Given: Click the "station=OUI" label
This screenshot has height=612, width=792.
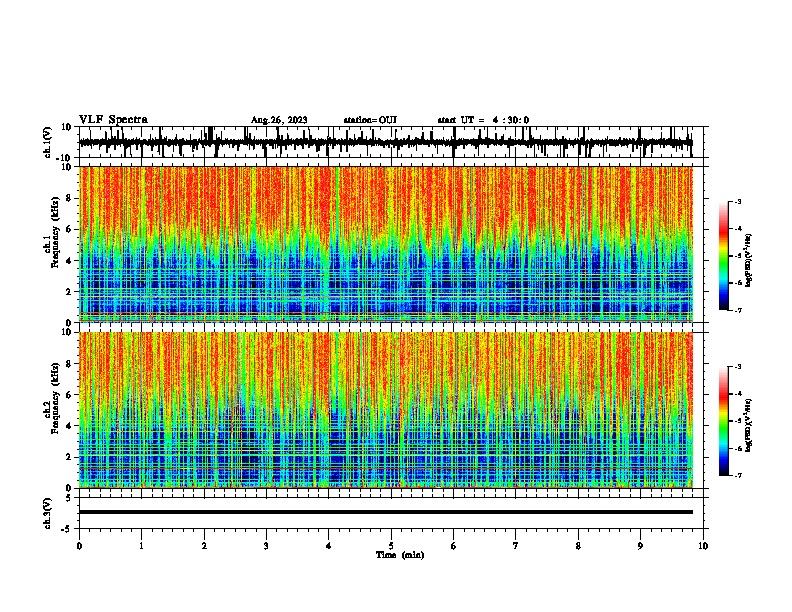Looking at the screenshot, I should point(370,120).
